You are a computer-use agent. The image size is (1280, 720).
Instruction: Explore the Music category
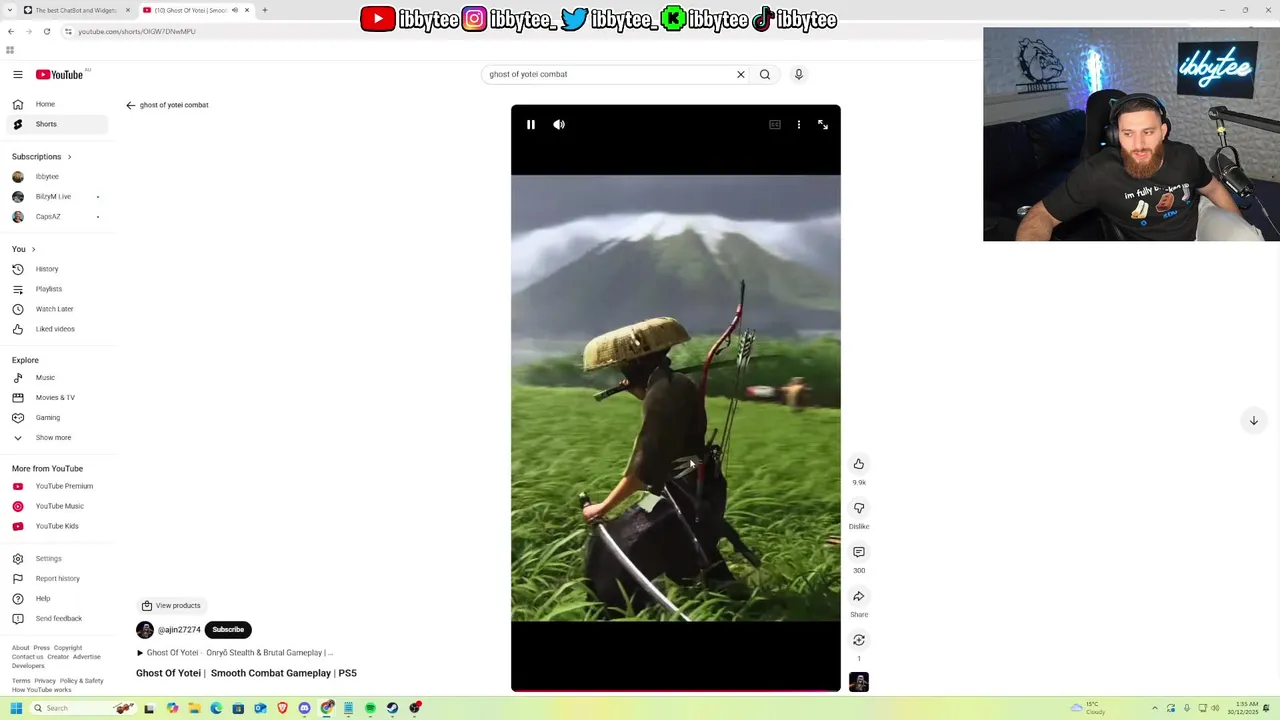56,377
